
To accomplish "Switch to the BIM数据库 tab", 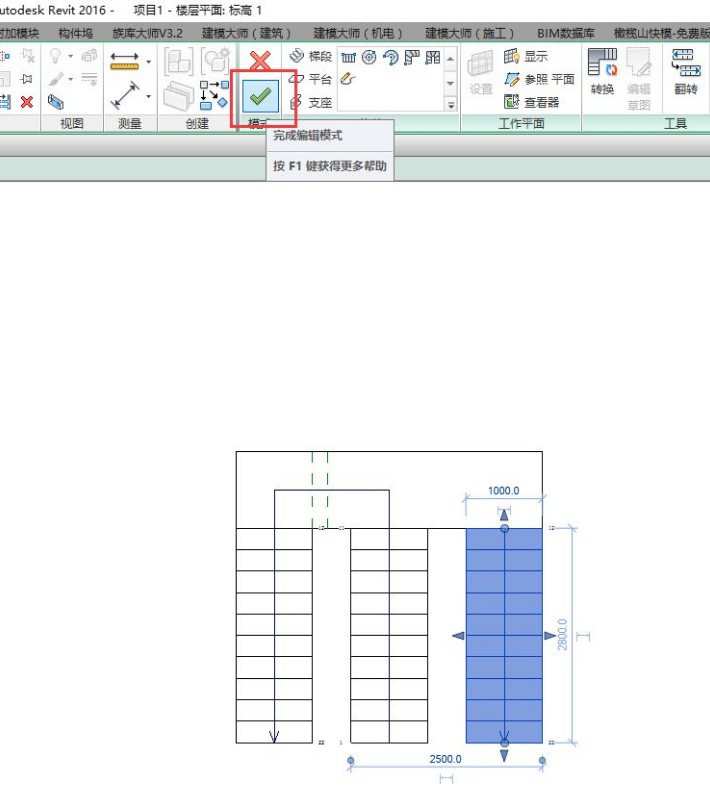I will 565,34.
